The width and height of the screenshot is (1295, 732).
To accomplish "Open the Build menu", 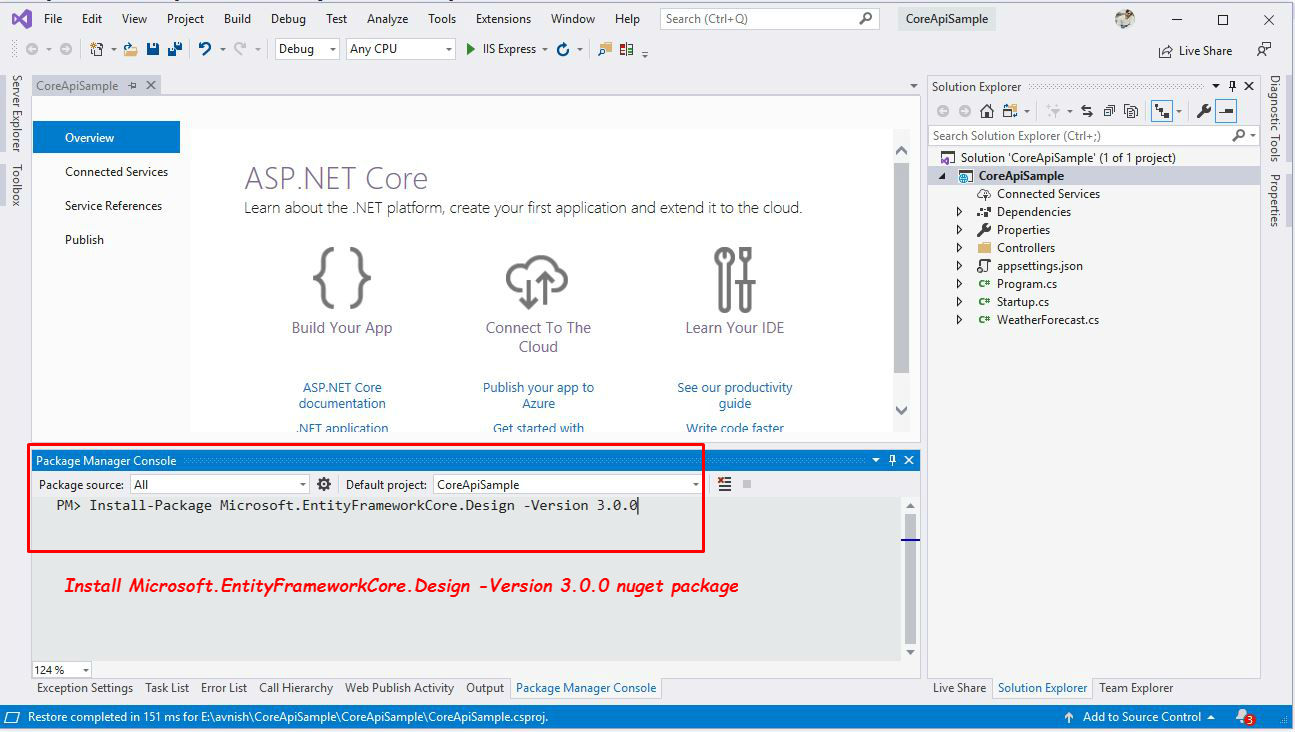I will pyautogui.click(x=237, y=19).
